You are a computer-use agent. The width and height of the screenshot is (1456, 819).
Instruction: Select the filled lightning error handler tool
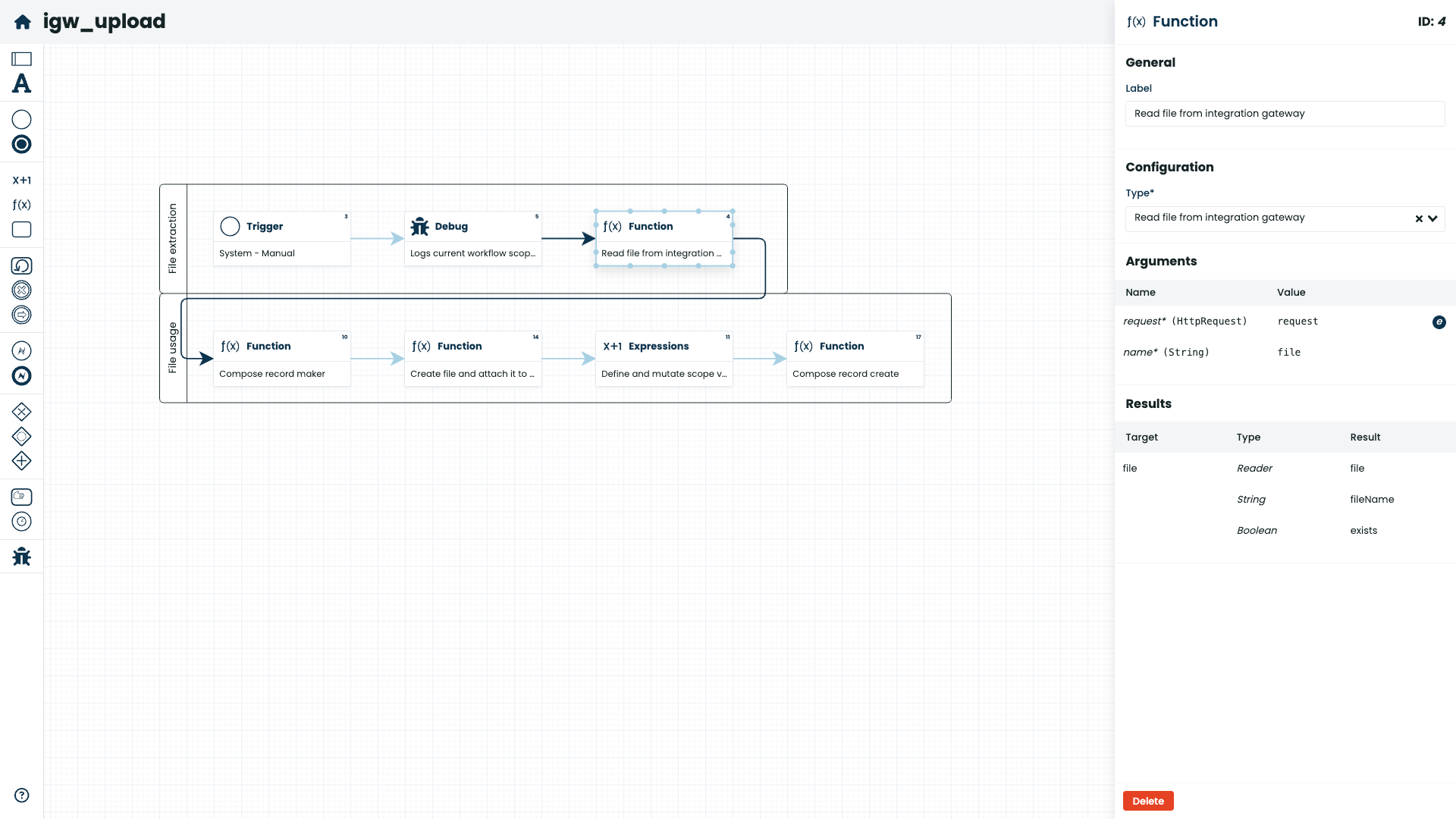coord(21,376)
